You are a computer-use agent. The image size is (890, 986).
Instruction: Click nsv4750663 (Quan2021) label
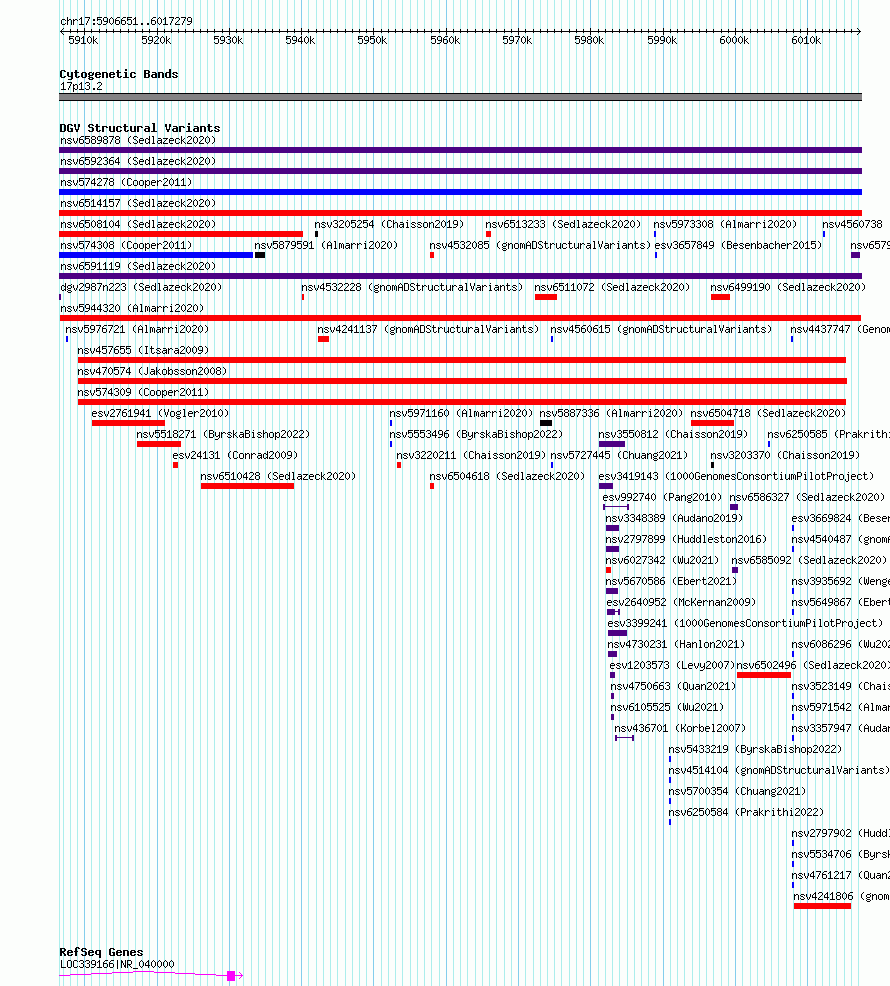[673, 686]
